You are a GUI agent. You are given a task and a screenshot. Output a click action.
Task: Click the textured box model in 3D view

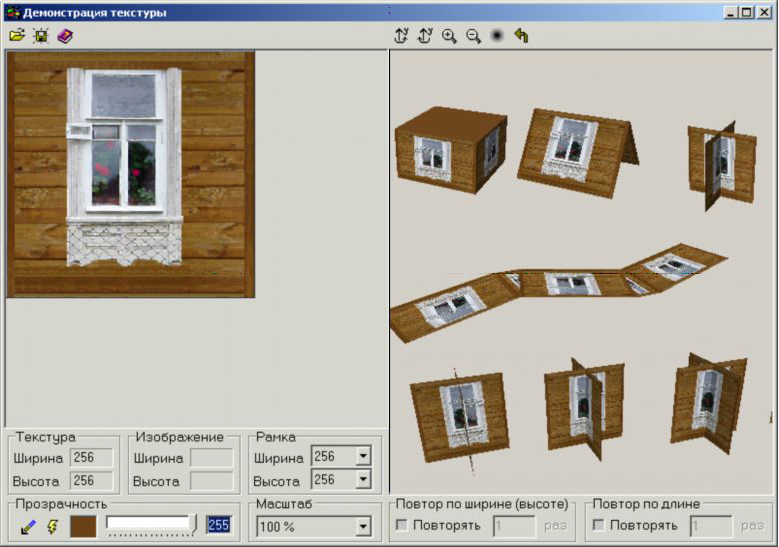coord(451,149)
